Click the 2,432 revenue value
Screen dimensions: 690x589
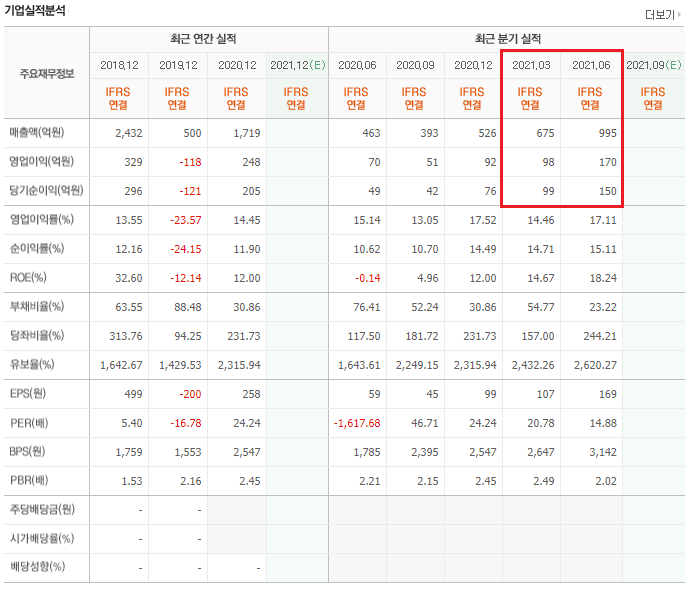point(128,133)
